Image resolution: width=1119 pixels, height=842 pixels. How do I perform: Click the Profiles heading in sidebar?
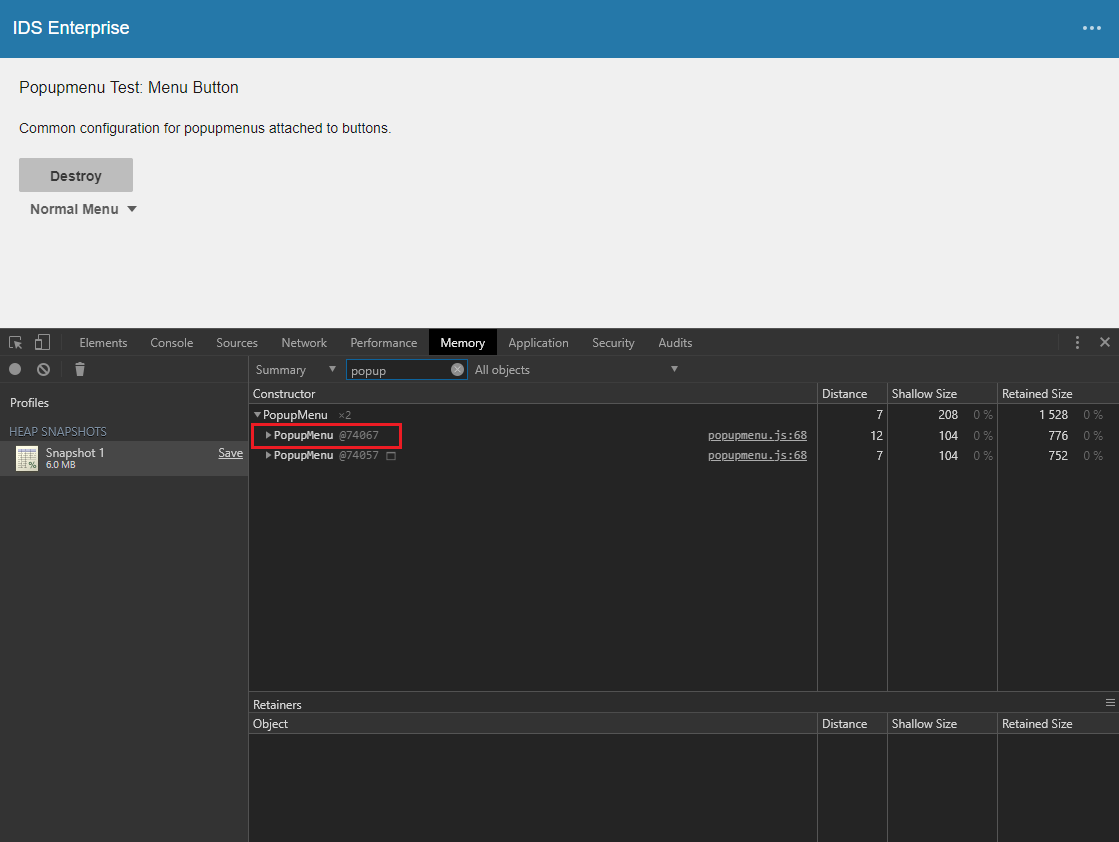coord(29,402)
